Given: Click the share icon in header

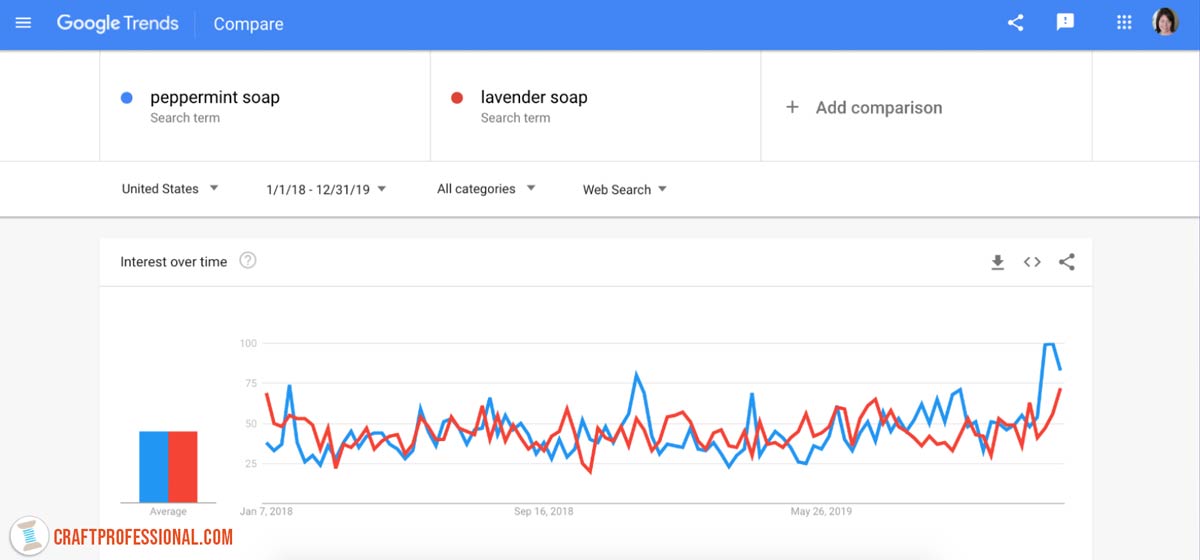Looking at the screenshot, I should click(x=1015, y=23).
